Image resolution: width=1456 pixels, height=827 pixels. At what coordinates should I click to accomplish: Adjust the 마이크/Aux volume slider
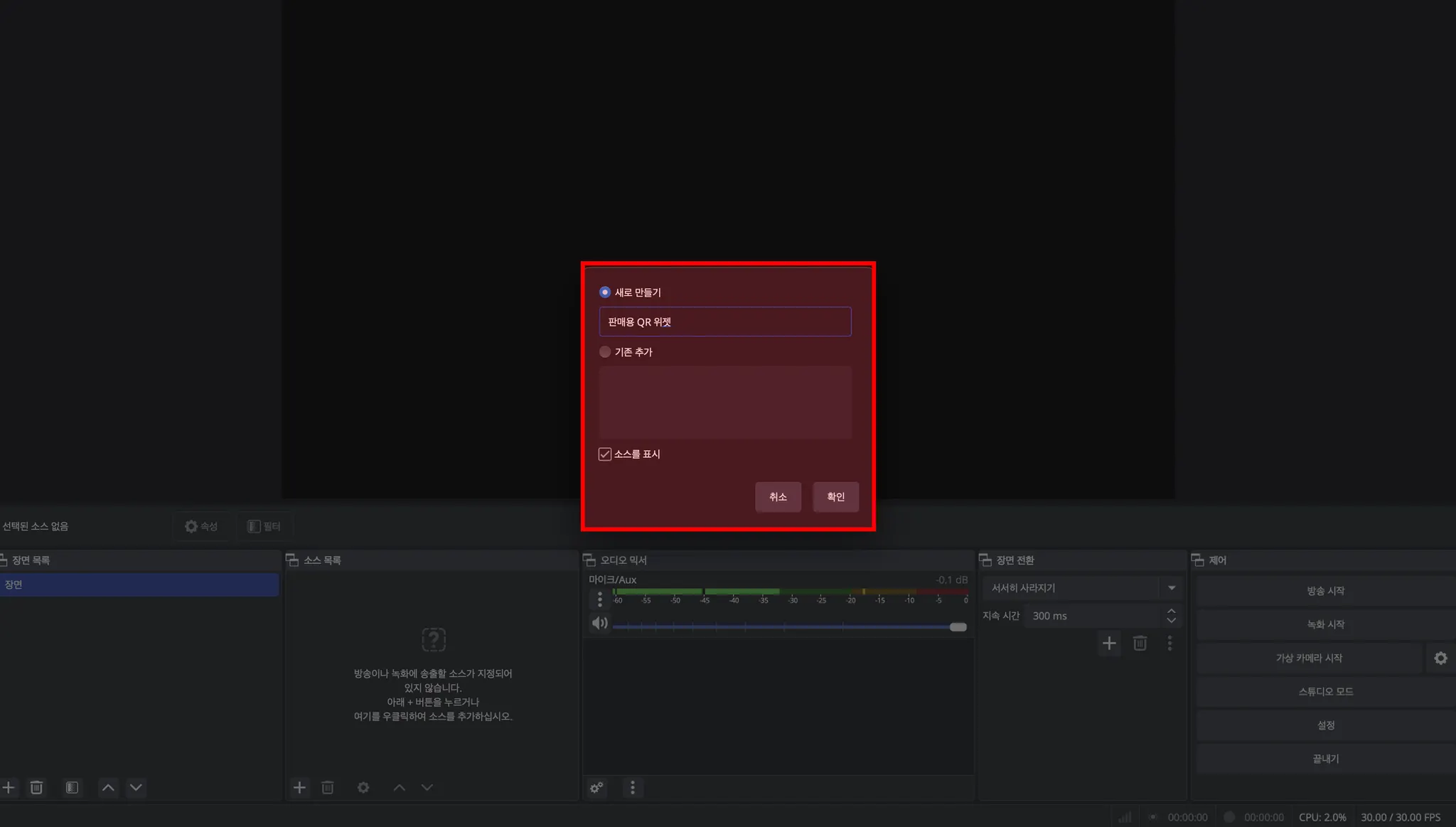point(958,627)
